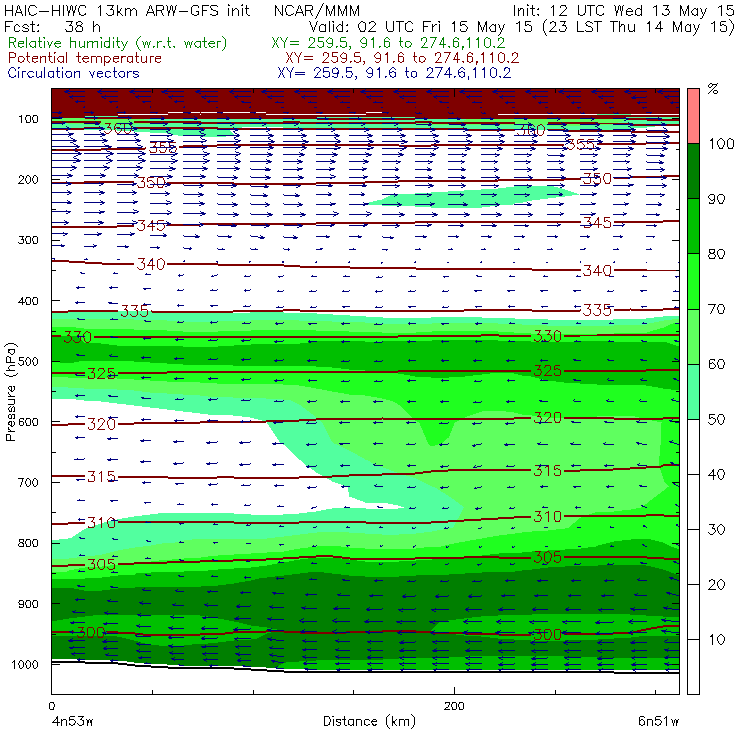Click the red 'Potential temperature' legend label
The width and height of the screenshot is (740, 740).
click(x=84, y=58)
